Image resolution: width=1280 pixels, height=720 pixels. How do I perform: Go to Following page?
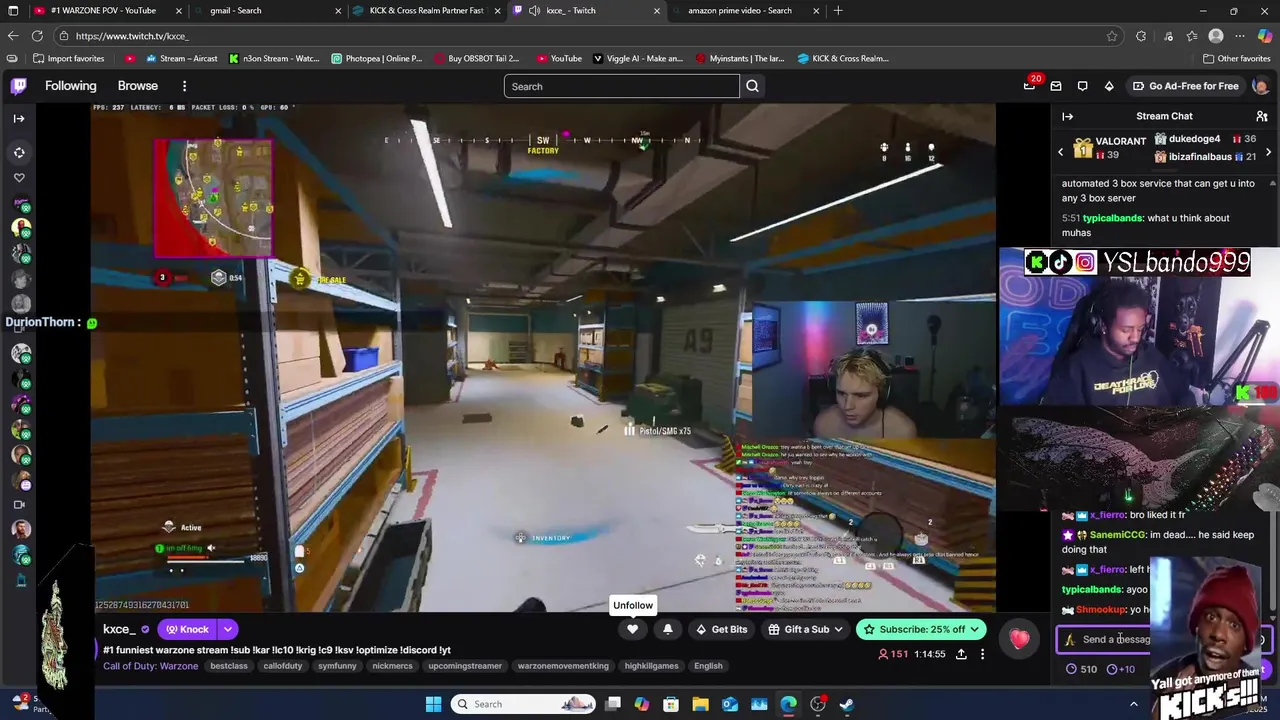pyautogui.click(x=71, y=86)
